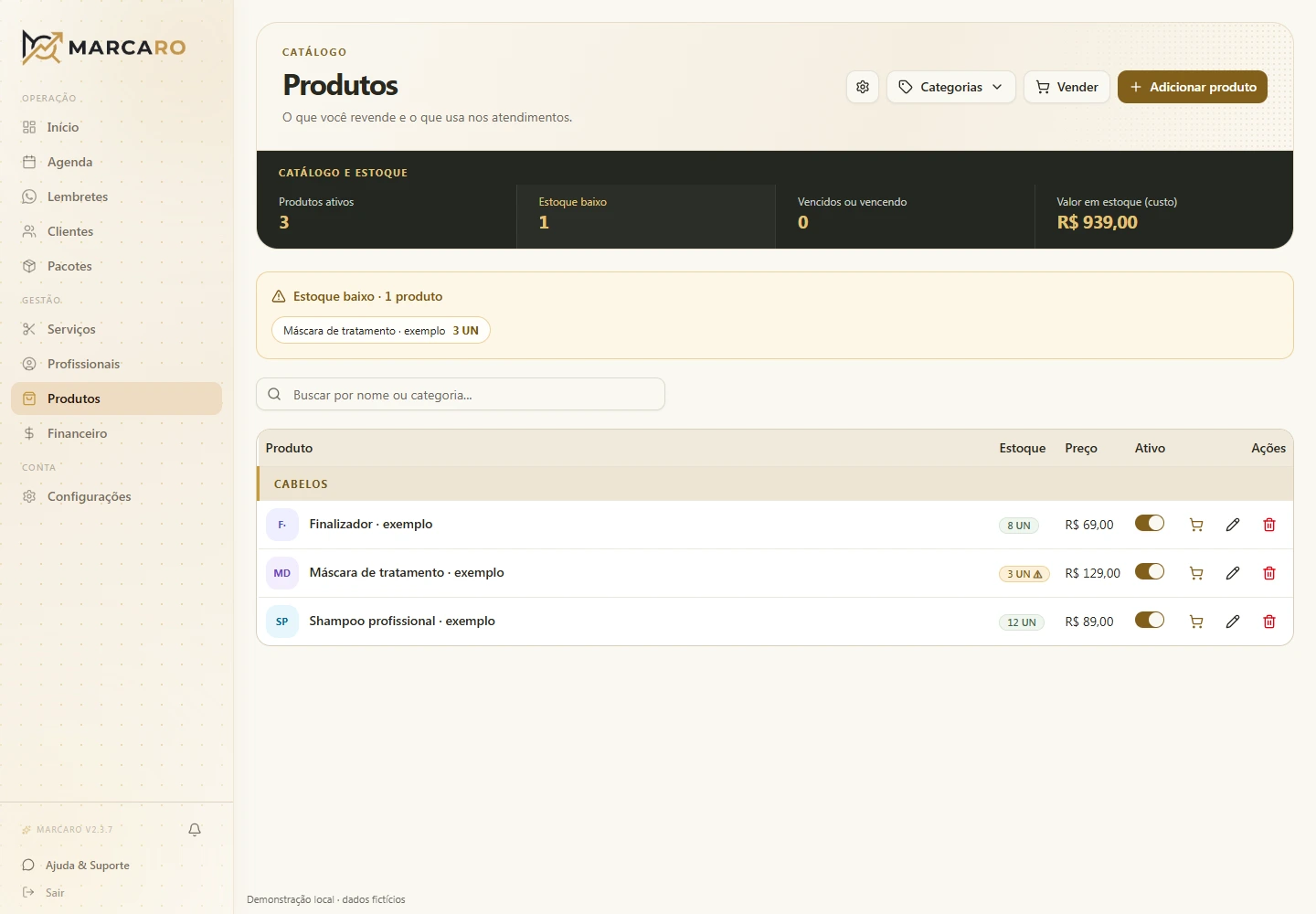Open the Categorias dropdown
Image resolution: width=1316 pixels, height=914 pixels.
pos(951,87)
